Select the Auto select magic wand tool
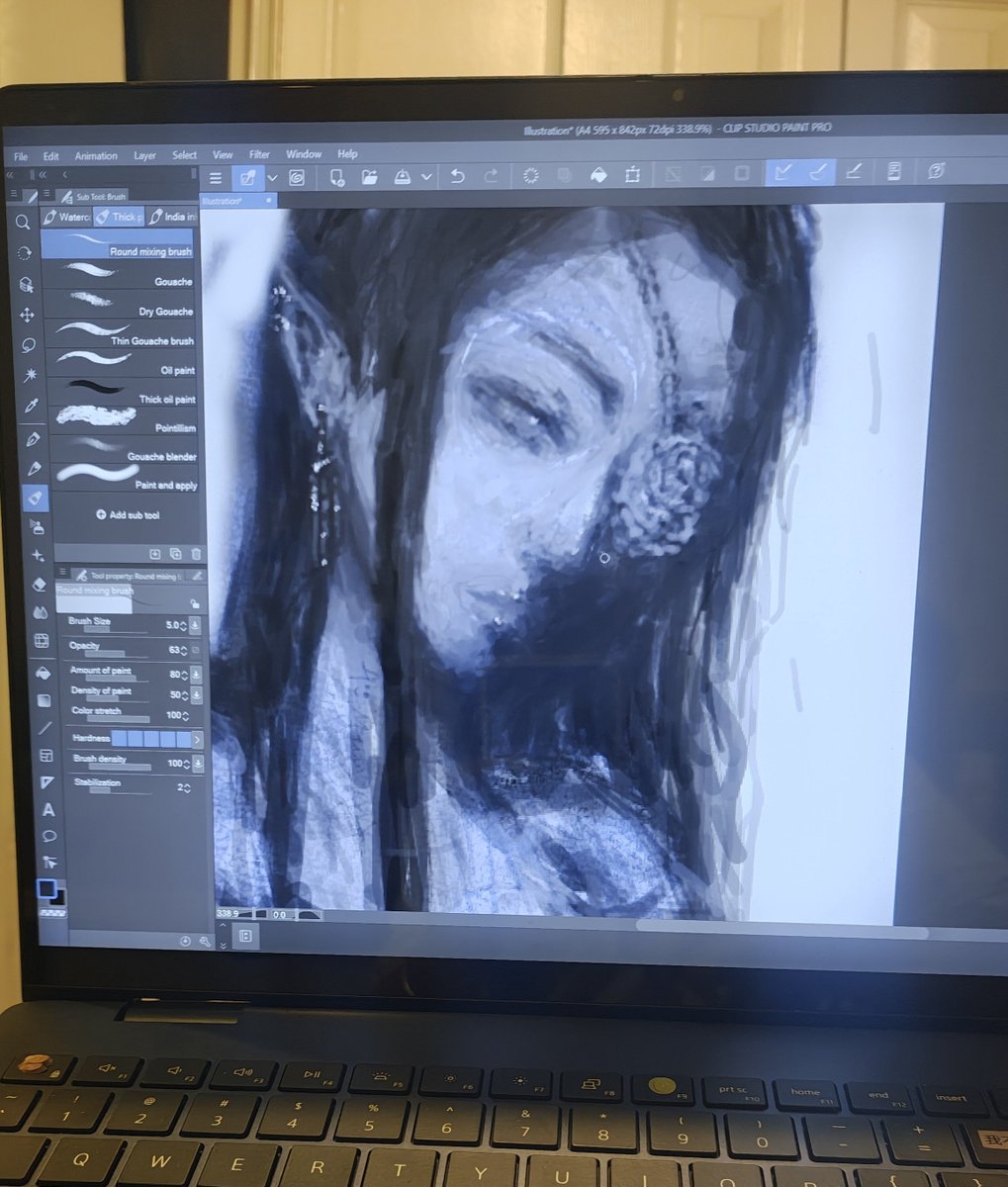The width and height of the screenshot is (1008, 1187). 30,375
